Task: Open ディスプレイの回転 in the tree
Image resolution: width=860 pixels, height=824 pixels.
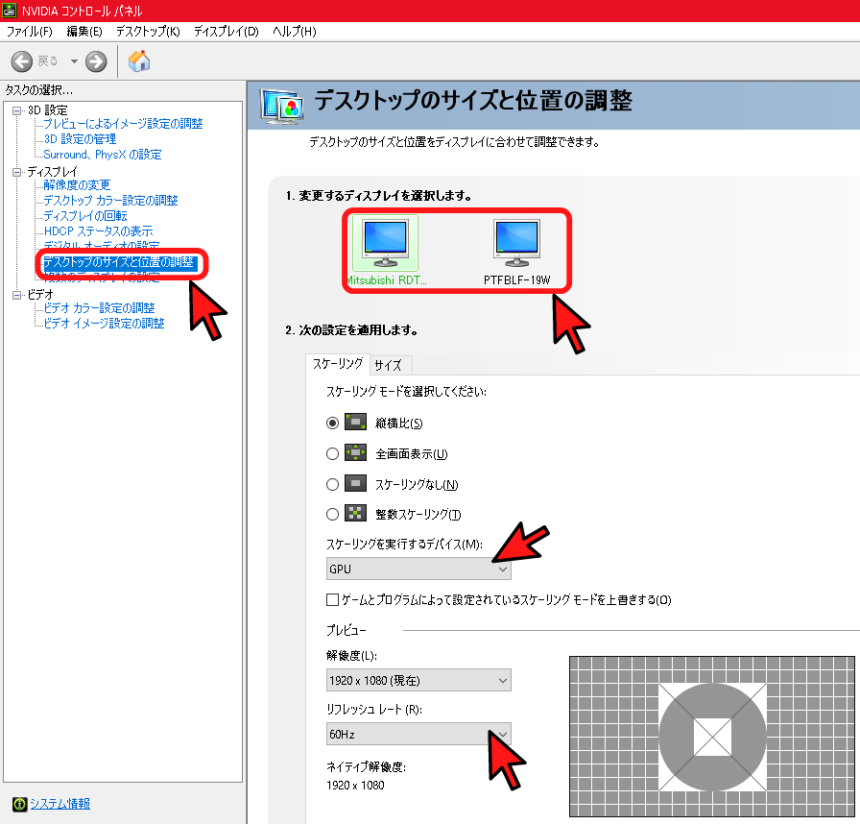Action: 85,216
